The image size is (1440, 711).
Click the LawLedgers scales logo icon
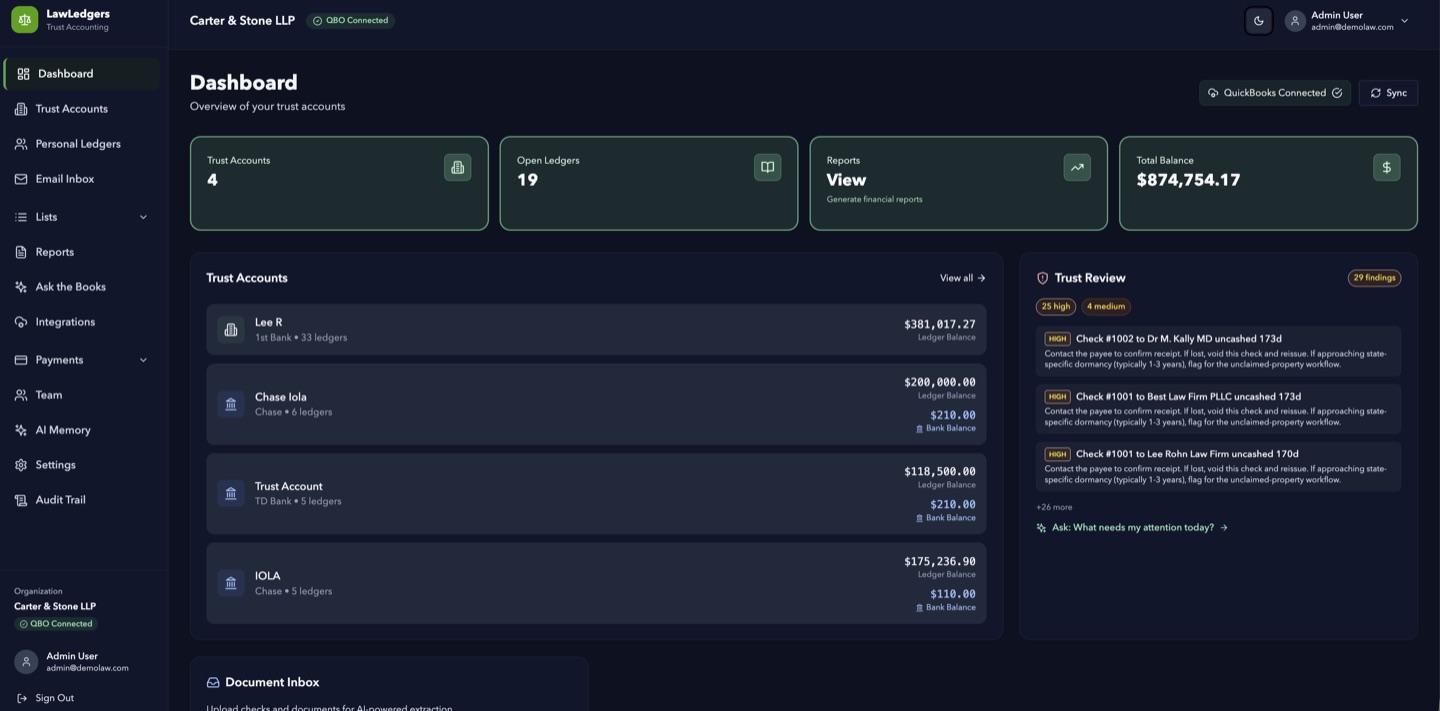pos(24,20)
